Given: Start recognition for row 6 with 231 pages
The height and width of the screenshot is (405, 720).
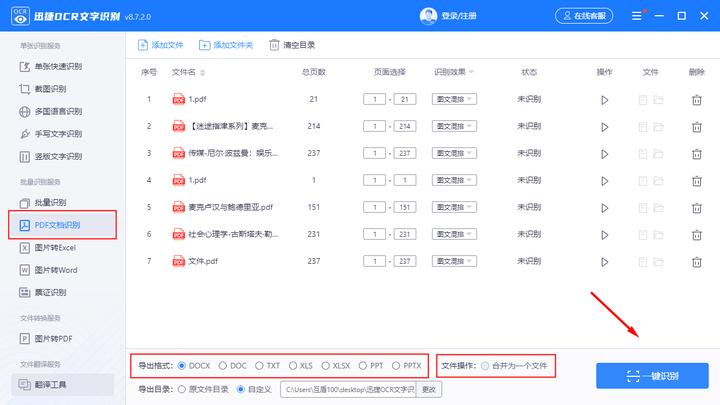Looking at the screenshot, I should (604, 235).
